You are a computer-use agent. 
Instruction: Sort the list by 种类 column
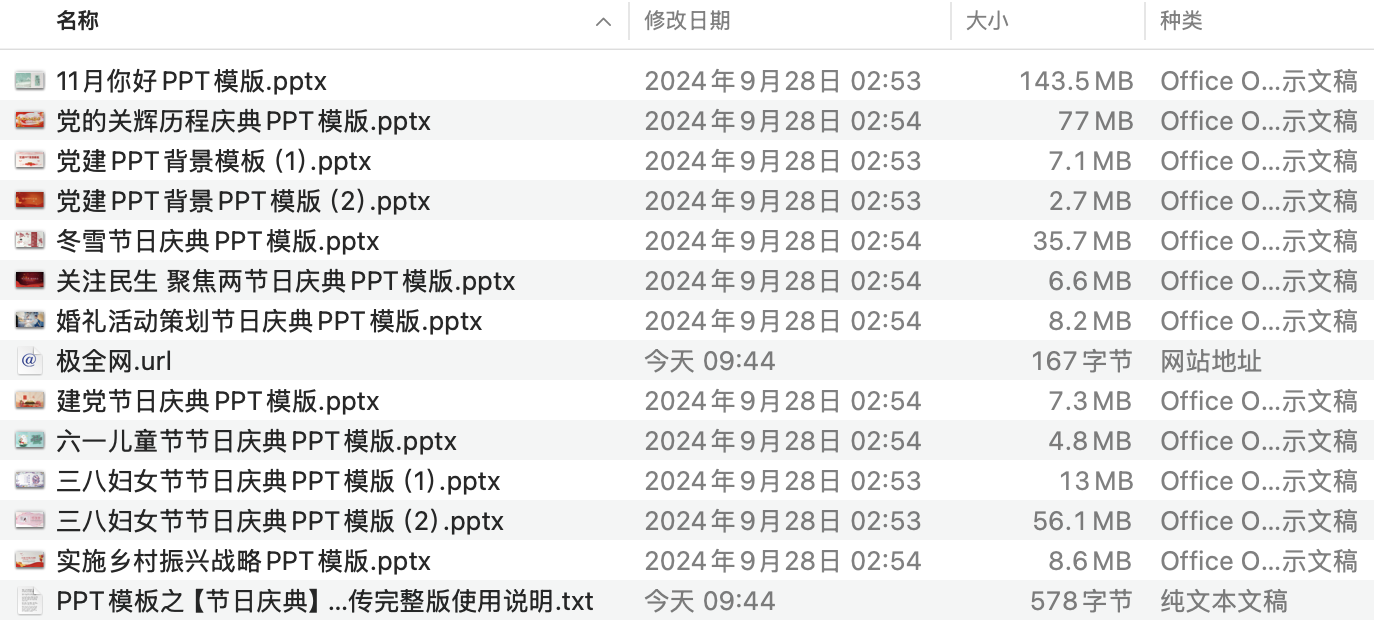click(x=1181, y=21)
